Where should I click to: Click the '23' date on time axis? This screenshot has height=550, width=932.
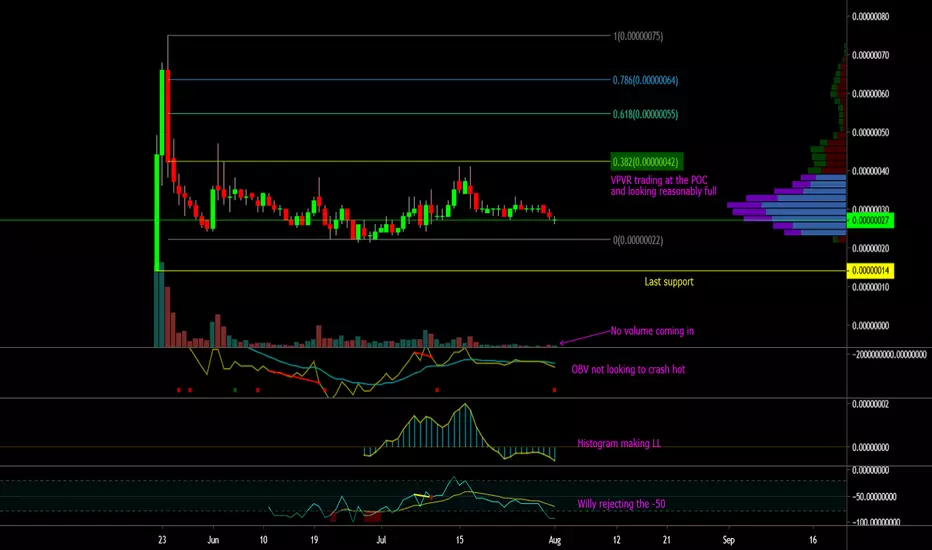(x=162, y=540)
